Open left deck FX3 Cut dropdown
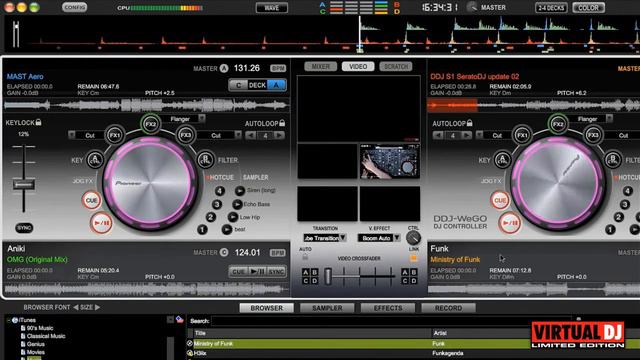 [238, 135]
